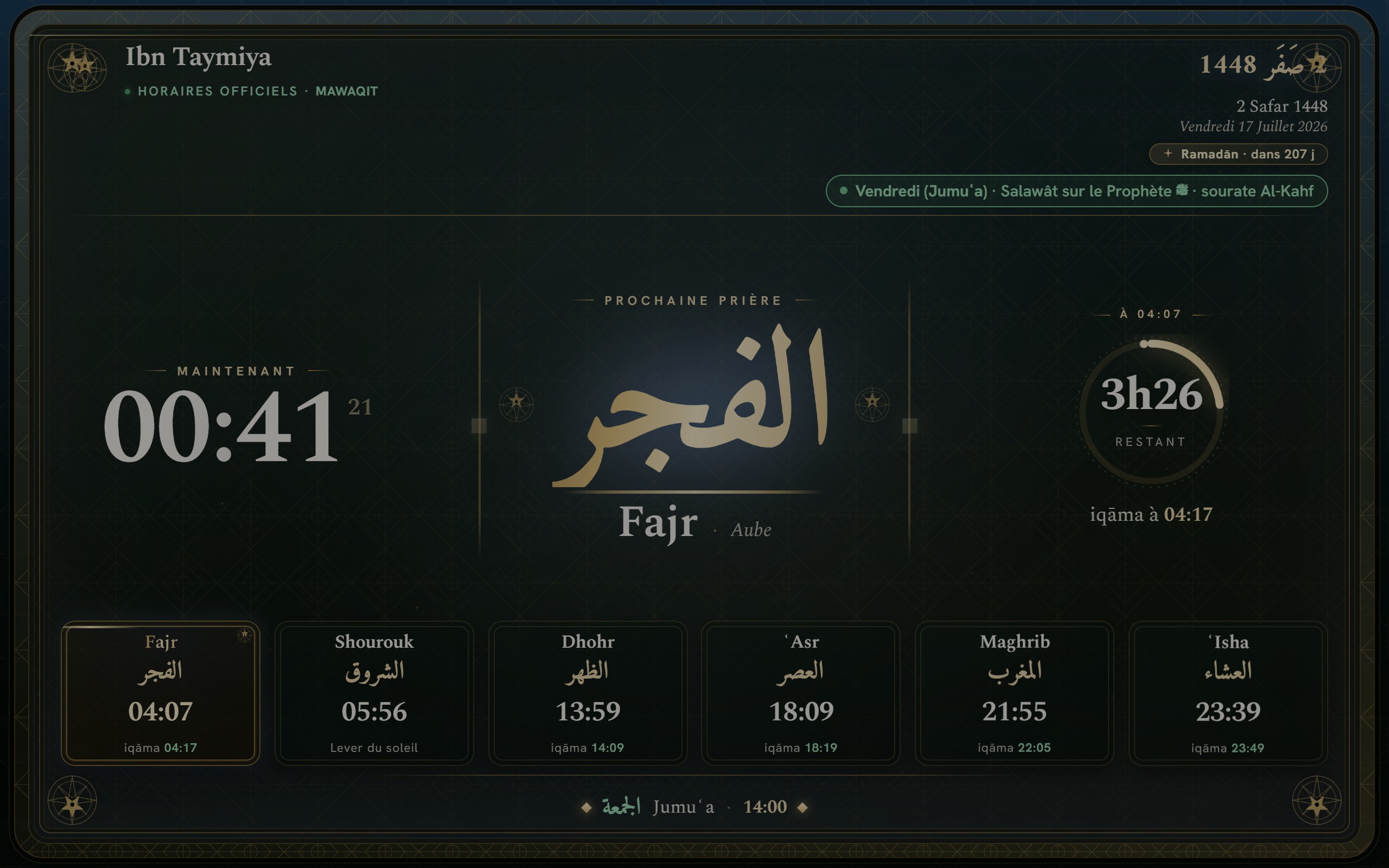The height and width of the screenshot is (868, 1389).
Task: Open the Ramadān dans 207 j badge
Action: pyautogui.click(x=1238, y=154)
